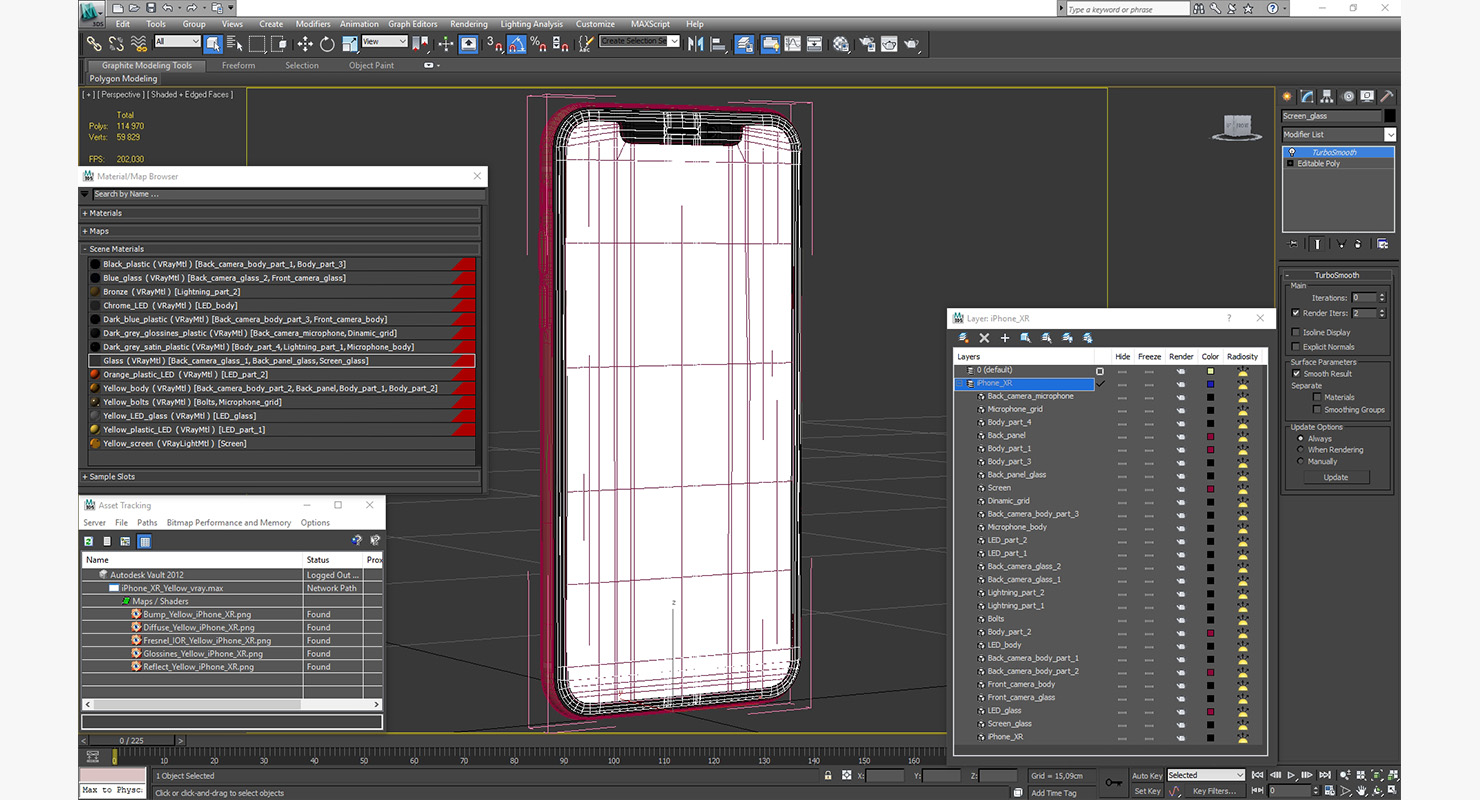
Task: Click the Utilities hammer panel icon
Action: click(1387, 96)
